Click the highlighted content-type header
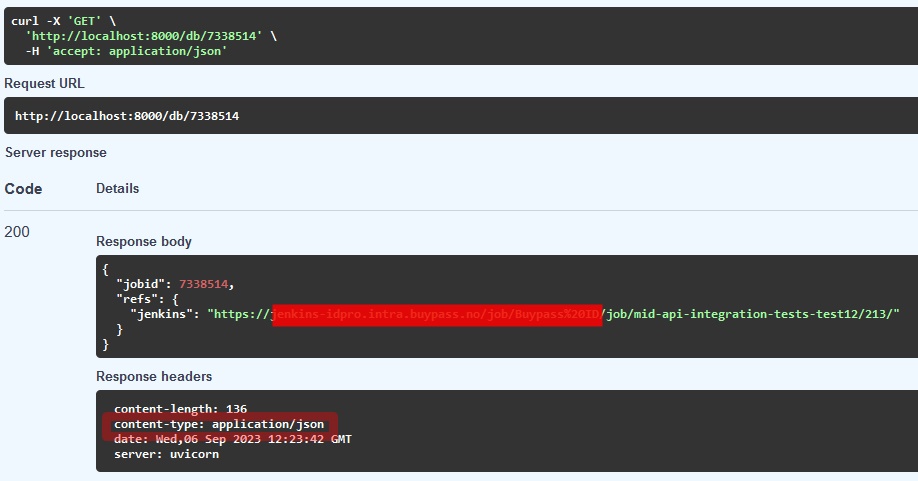Screen dimensions: 918x481 coord(219,425)
